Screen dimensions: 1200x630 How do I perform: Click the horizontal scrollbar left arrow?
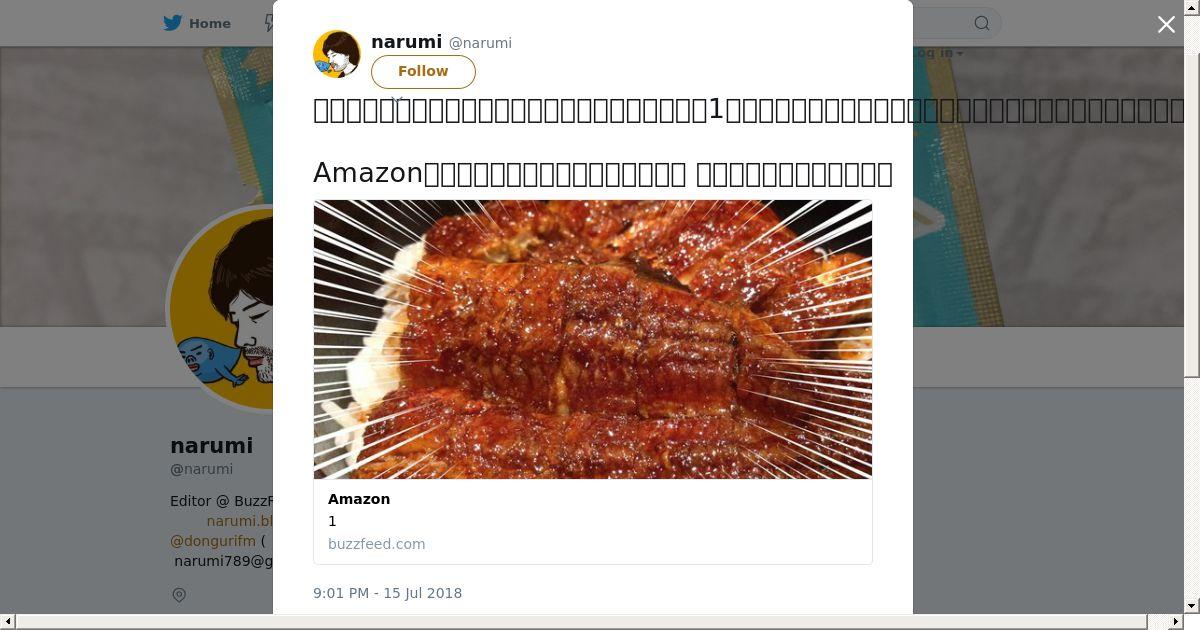(8, 622)
